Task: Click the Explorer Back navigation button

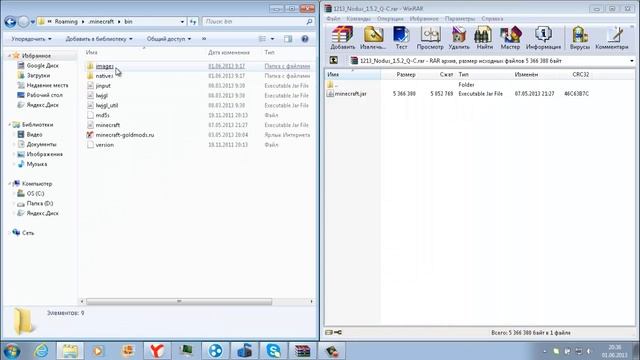Action: click(x=10, y=22)
